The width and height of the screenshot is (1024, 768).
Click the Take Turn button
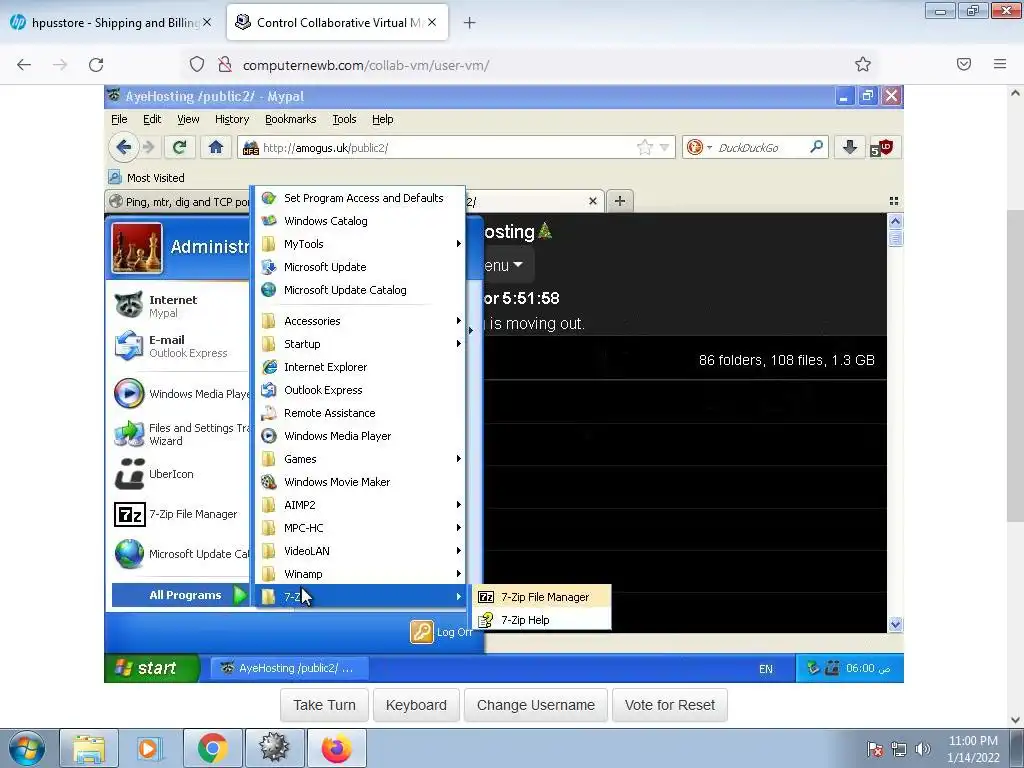pyautogui.click(x=324, y=705)
